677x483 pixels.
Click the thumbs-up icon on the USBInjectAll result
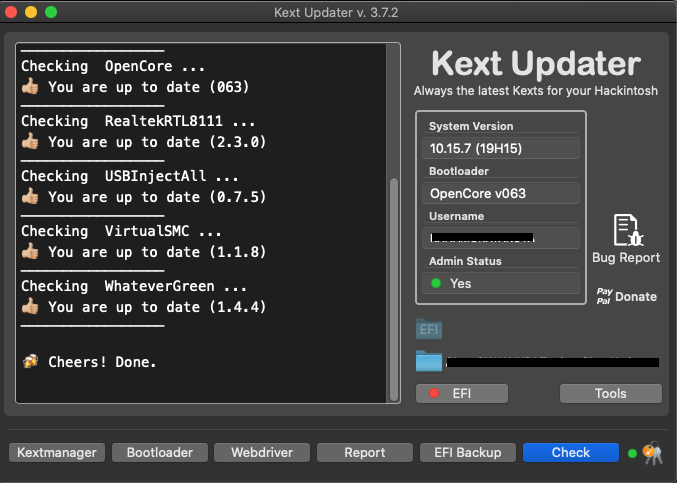(x=30, y=196)
